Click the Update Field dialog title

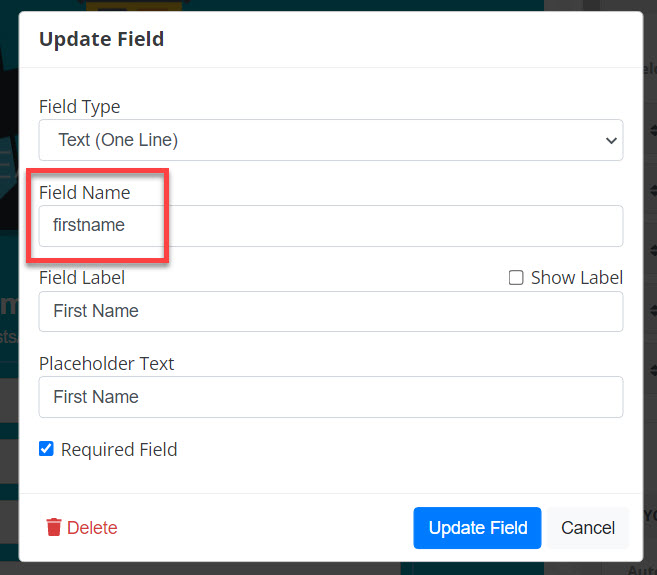(x=101, y=40)
